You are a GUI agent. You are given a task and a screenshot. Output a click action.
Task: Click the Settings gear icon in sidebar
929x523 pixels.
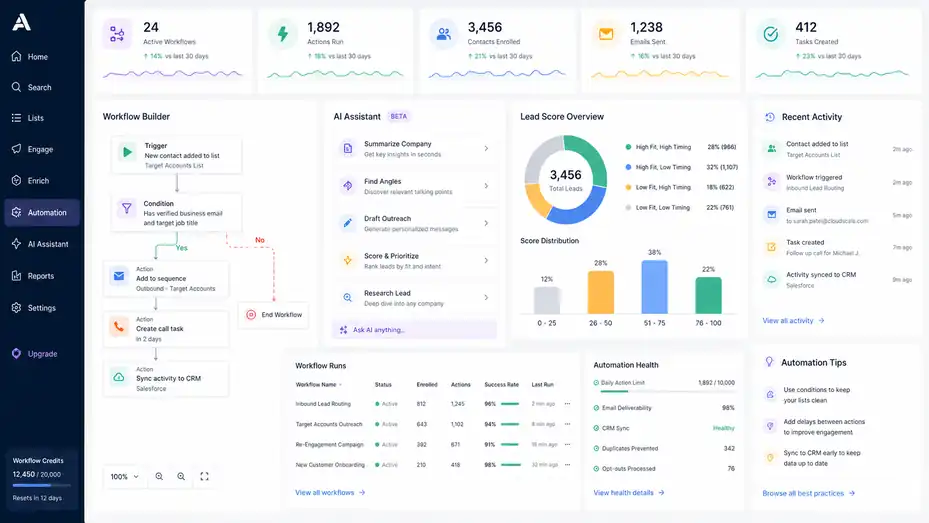[16, 307]
